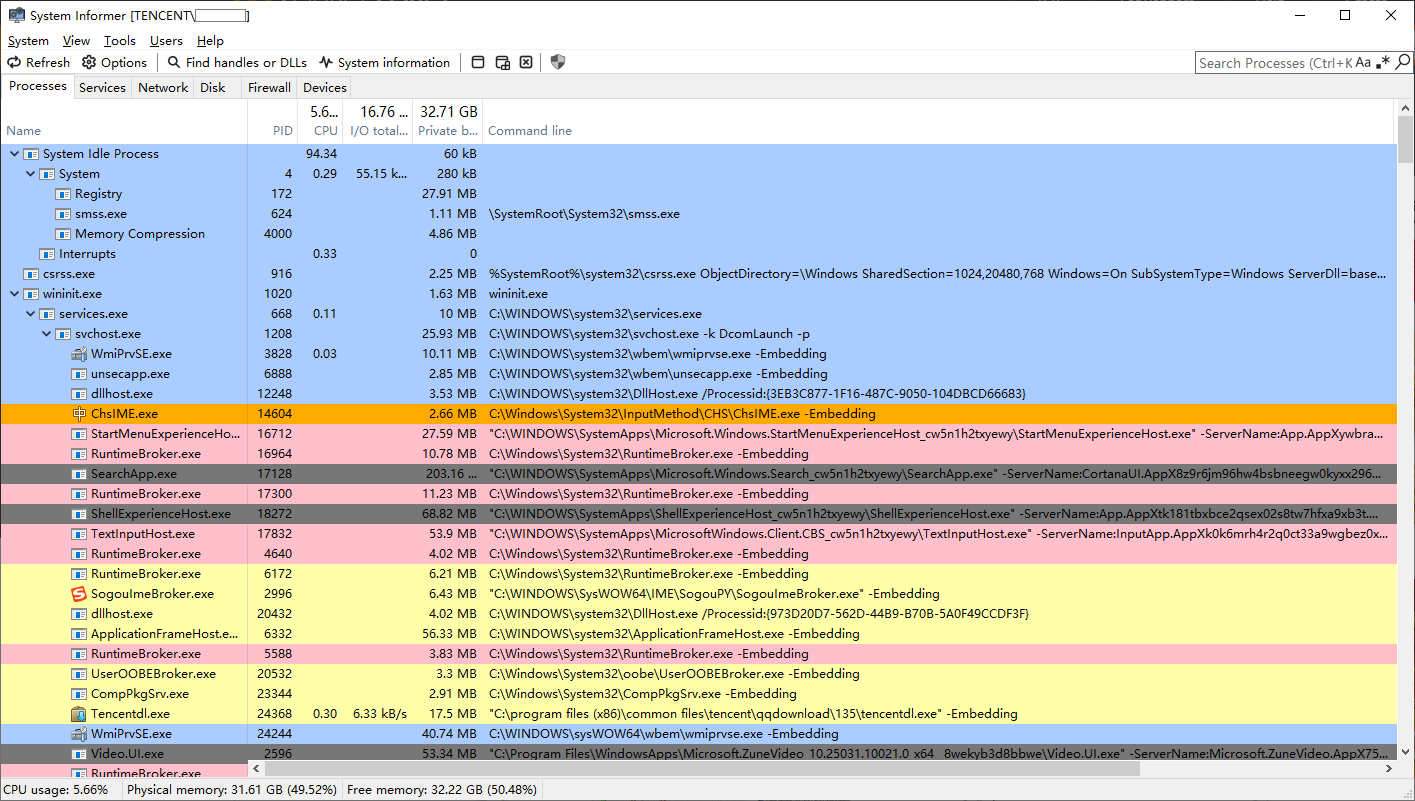Sort by the CPU column header

[320, 121]
